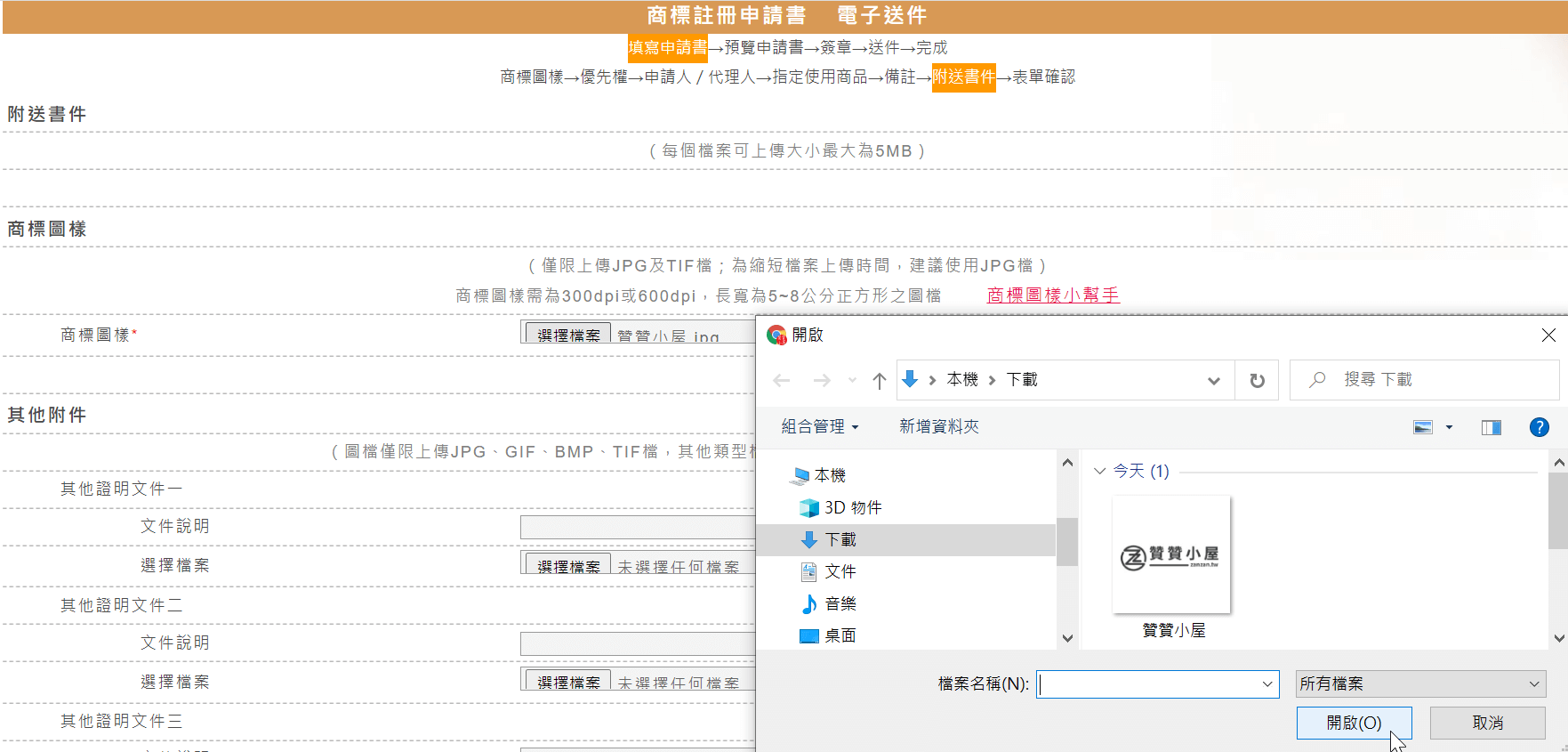Change view with the view mode icon

1423,427
